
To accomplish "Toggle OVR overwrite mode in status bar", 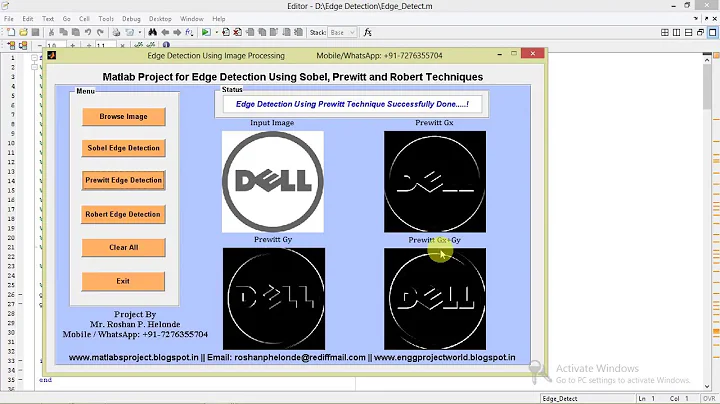I will click(x=709, y=398).
